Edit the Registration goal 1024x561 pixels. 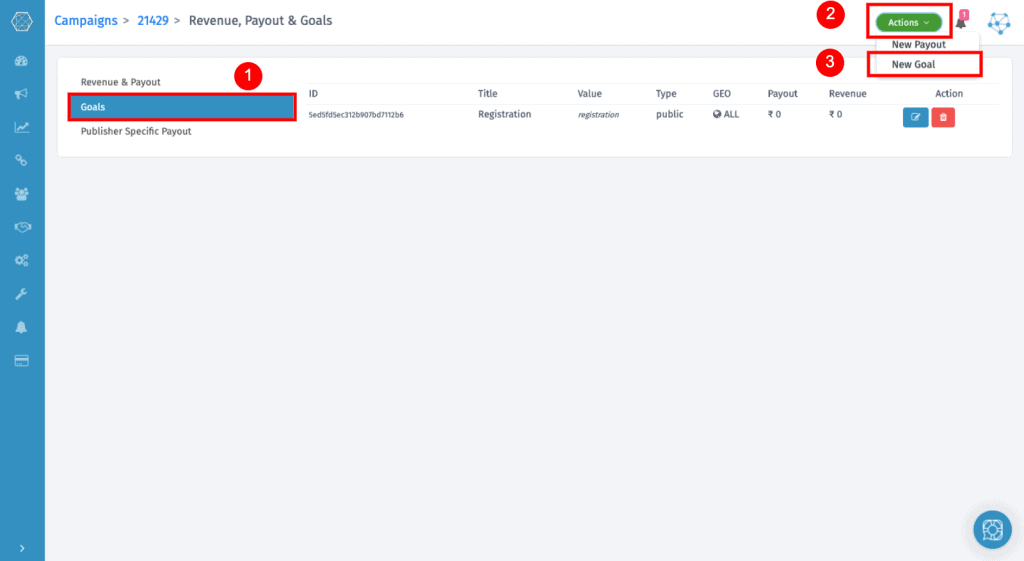pos(915,117)
